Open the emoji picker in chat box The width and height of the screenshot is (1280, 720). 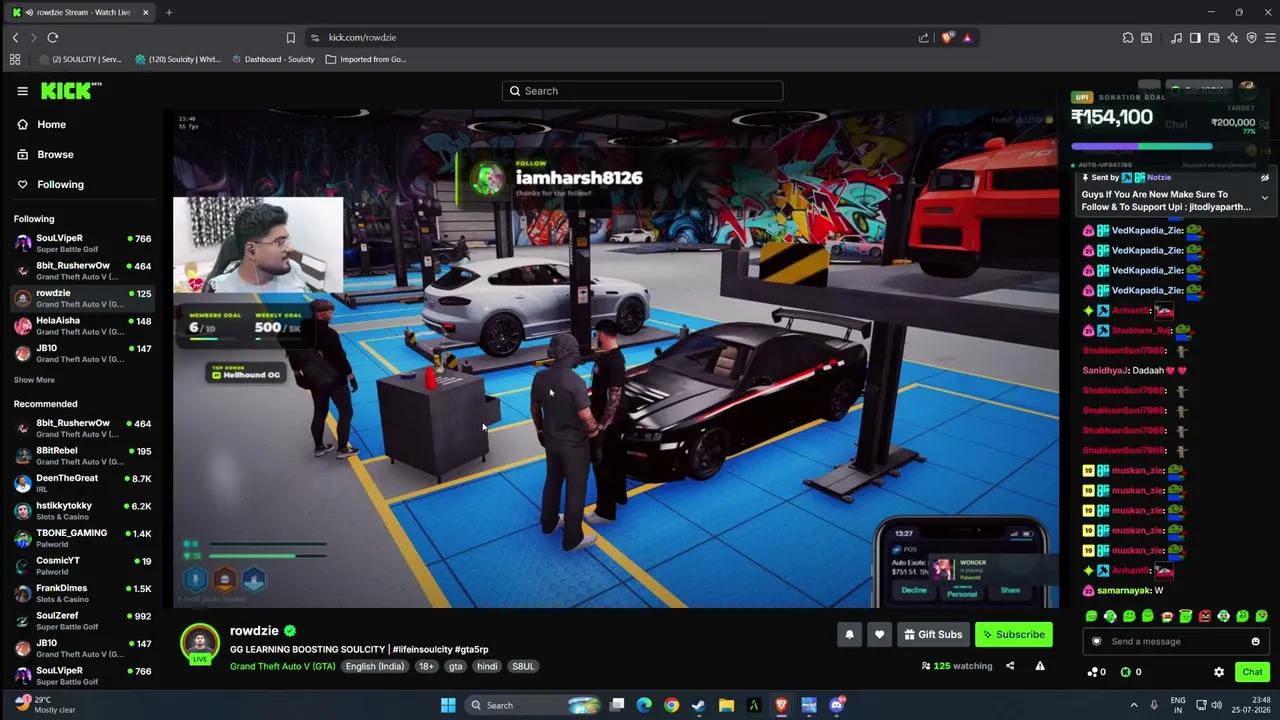pos(1255,642)
